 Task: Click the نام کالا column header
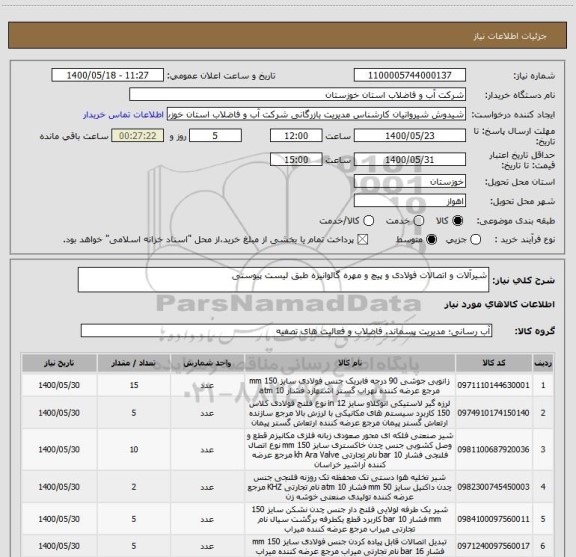[350, 363]
